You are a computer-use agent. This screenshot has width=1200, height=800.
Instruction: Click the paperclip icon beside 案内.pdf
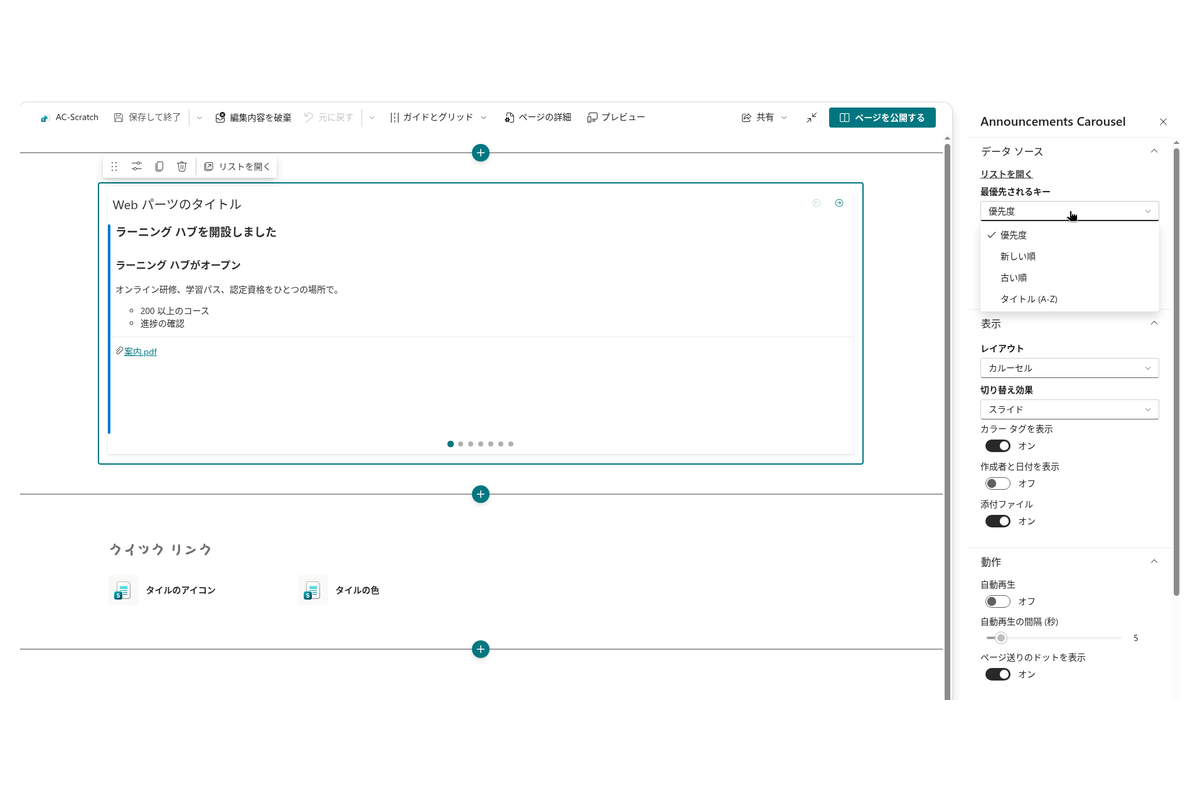tap(119, 351)
